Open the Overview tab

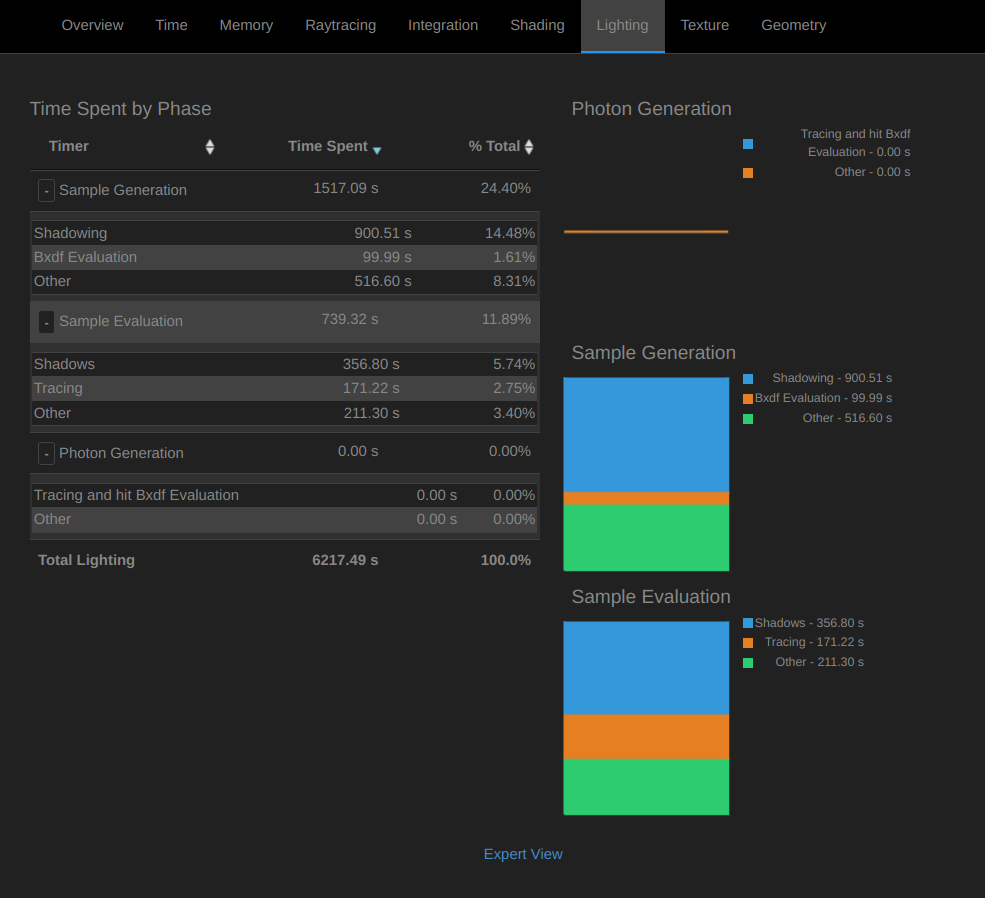[92, 25]
